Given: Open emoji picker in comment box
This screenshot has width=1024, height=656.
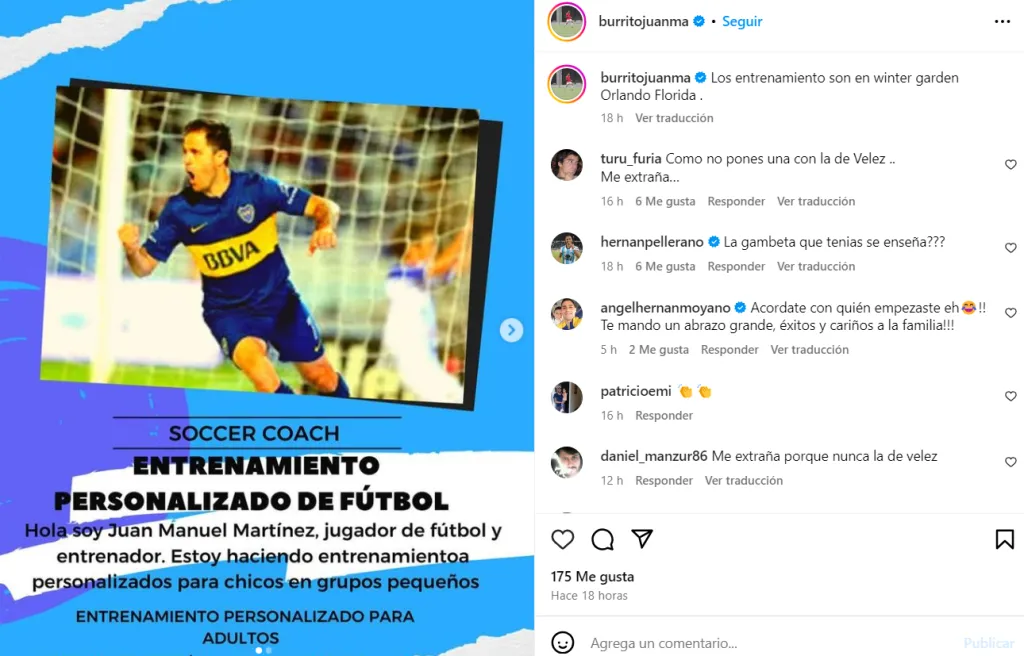Looking at the screenshot, I should (562, 642).
